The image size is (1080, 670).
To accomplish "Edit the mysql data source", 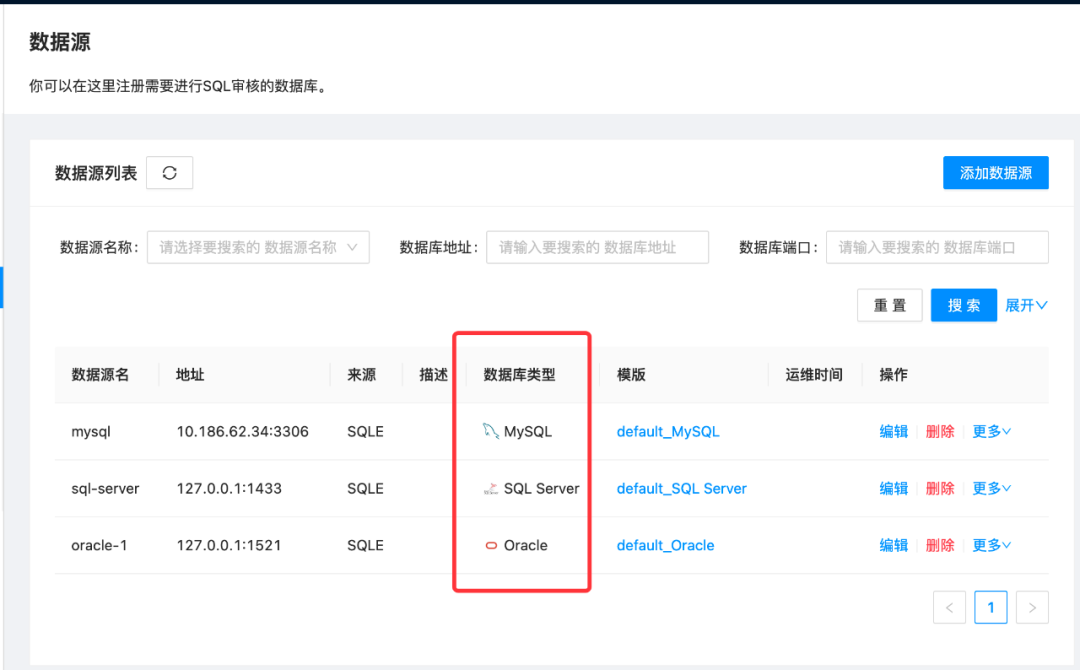I will coord(893,431).
